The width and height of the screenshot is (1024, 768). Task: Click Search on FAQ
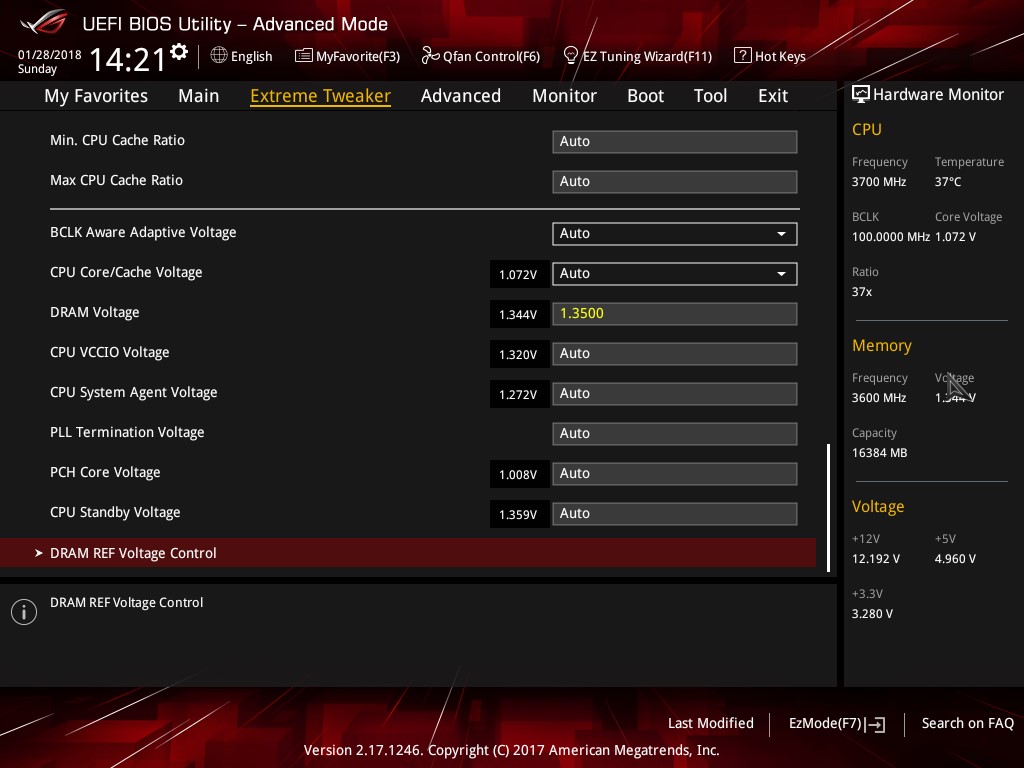pos(967,723)
